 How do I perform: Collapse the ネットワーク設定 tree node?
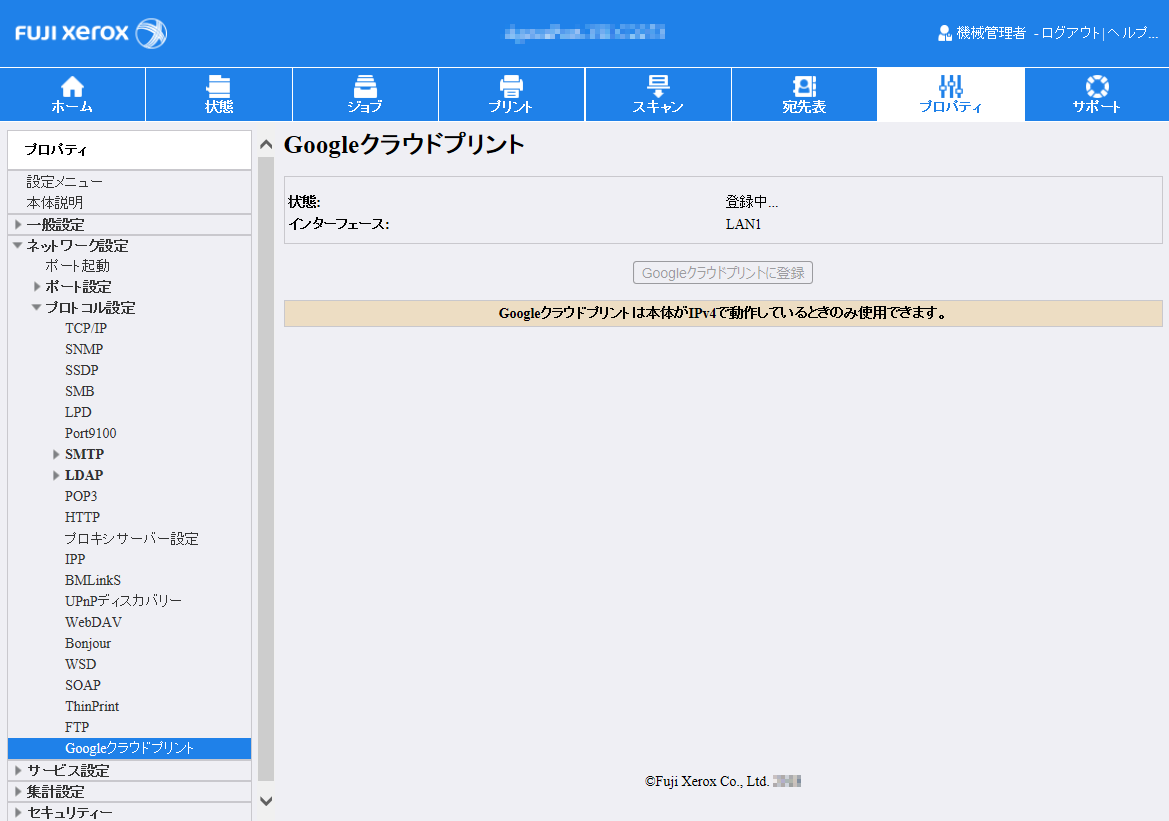pos(18,245)
